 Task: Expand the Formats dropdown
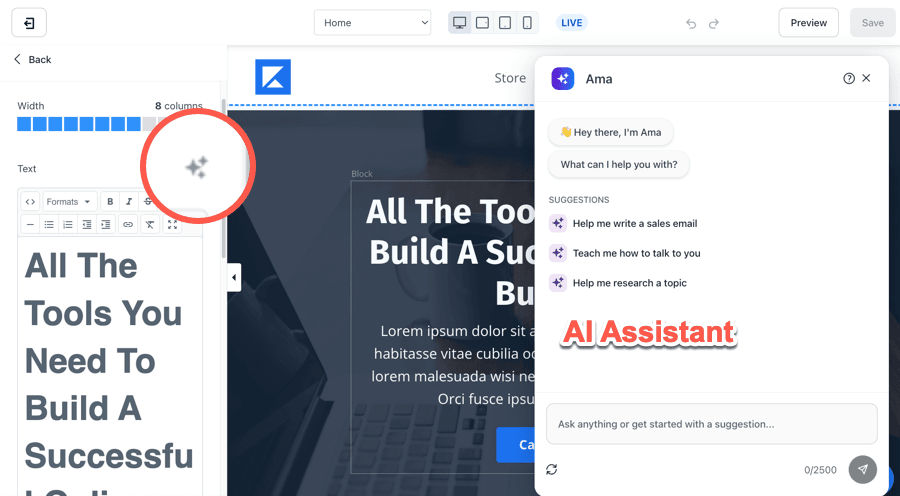pyautogui.click(x=68, y=202)
